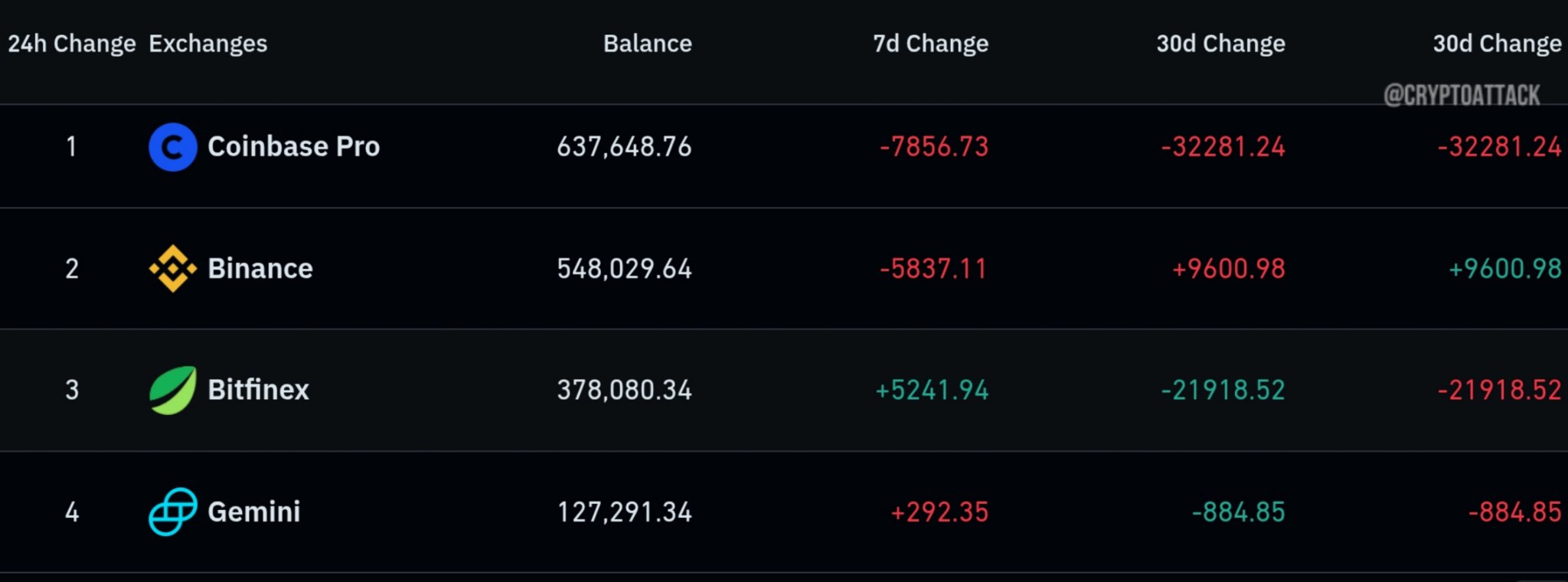The height and width of the screenshot is (582, 1568).
Task: Click the Exchanges column header
Action: [207, 44]
